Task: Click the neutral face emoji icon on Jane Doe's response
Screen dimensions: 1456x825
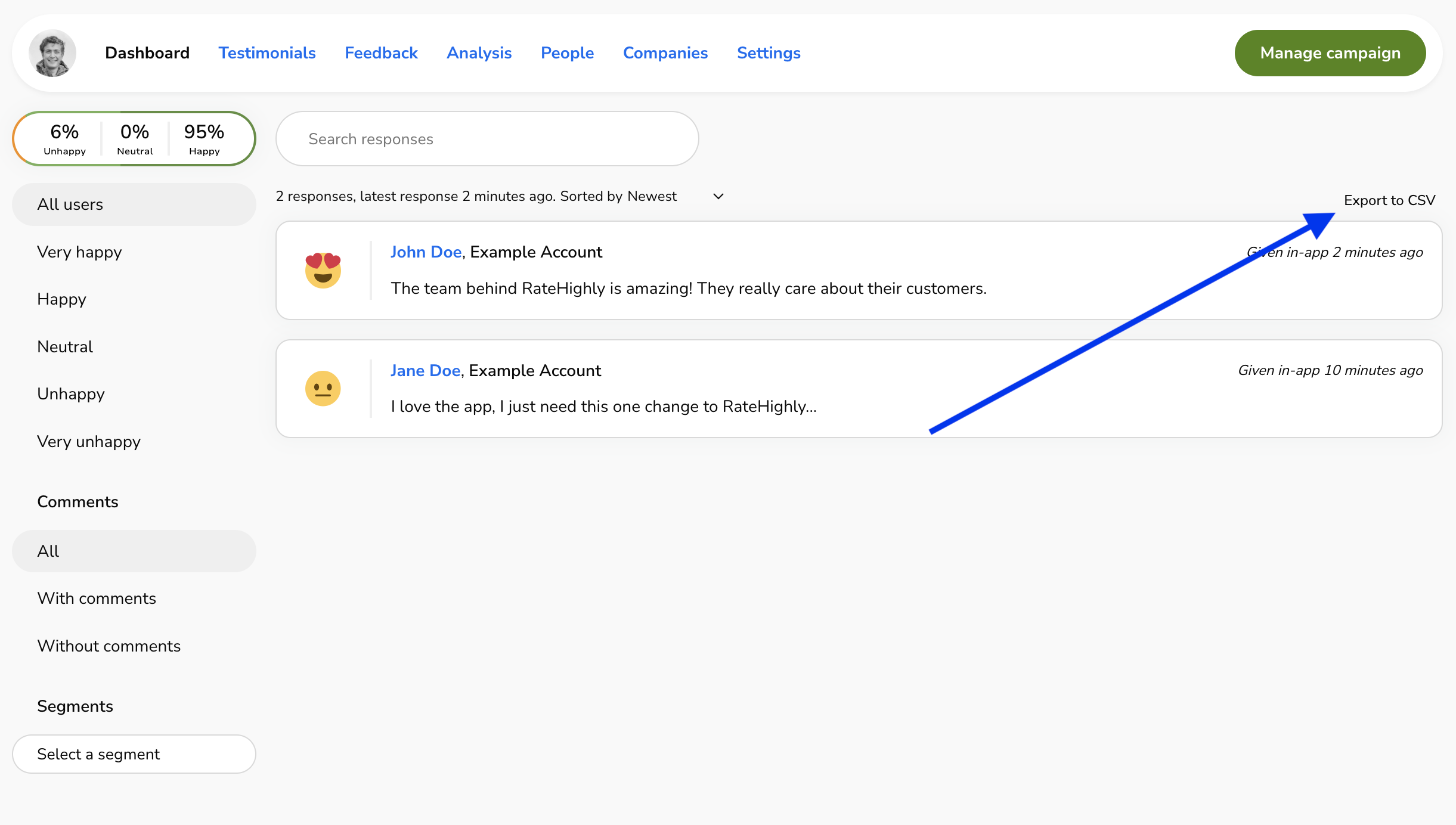Action: pos(323,388)
